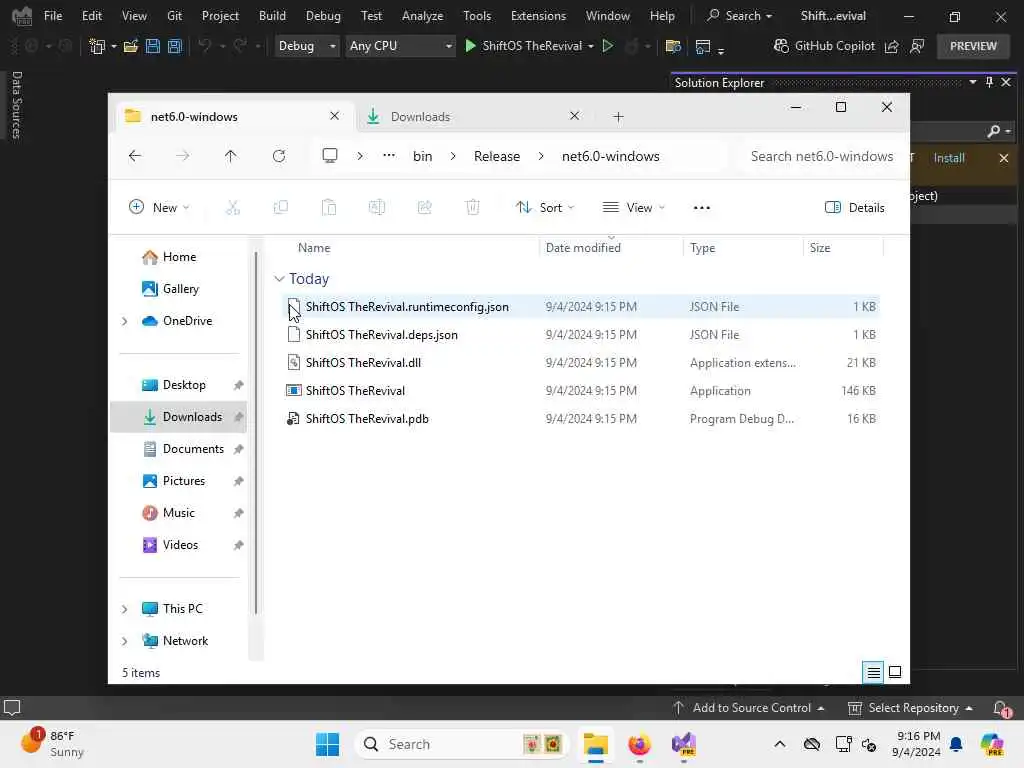This screenshot has width=1024, height=768.
Task: Click the Save icon in Visual Studio toolbar
Action: 153,46
